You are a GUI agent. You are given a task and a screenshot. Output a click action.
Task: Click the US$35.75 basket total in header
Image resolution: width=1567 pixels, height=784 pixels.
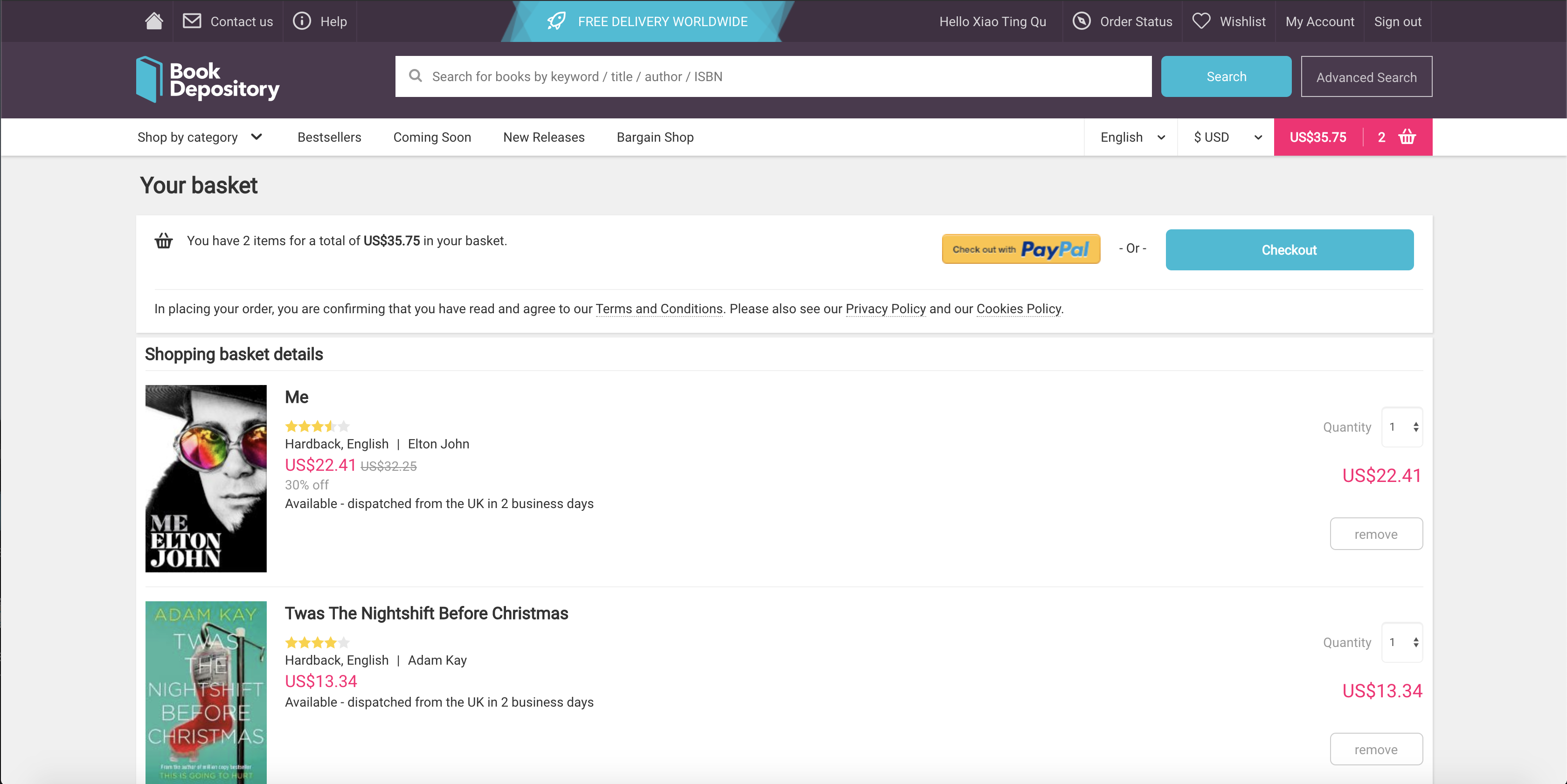point(1317,138)
